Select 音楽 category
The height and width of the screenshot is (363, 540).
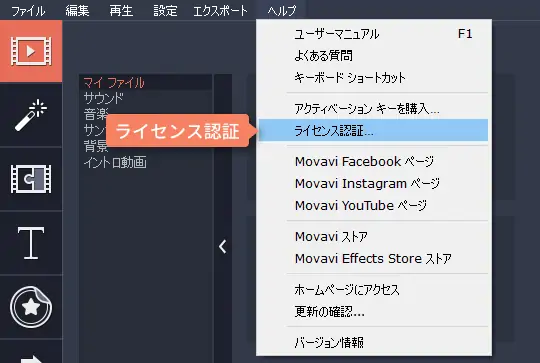pos(96,114)
